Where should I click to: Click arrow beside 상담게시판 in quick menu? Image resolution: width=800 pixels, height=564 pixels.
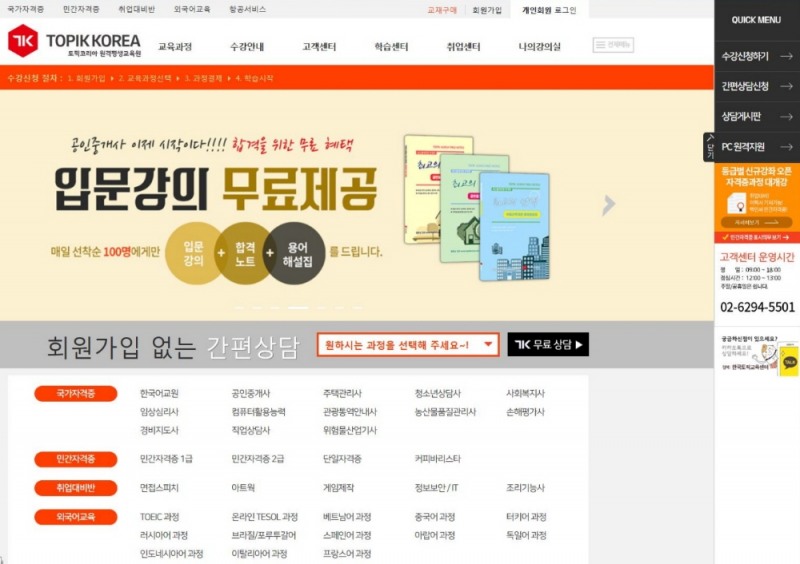786,117
